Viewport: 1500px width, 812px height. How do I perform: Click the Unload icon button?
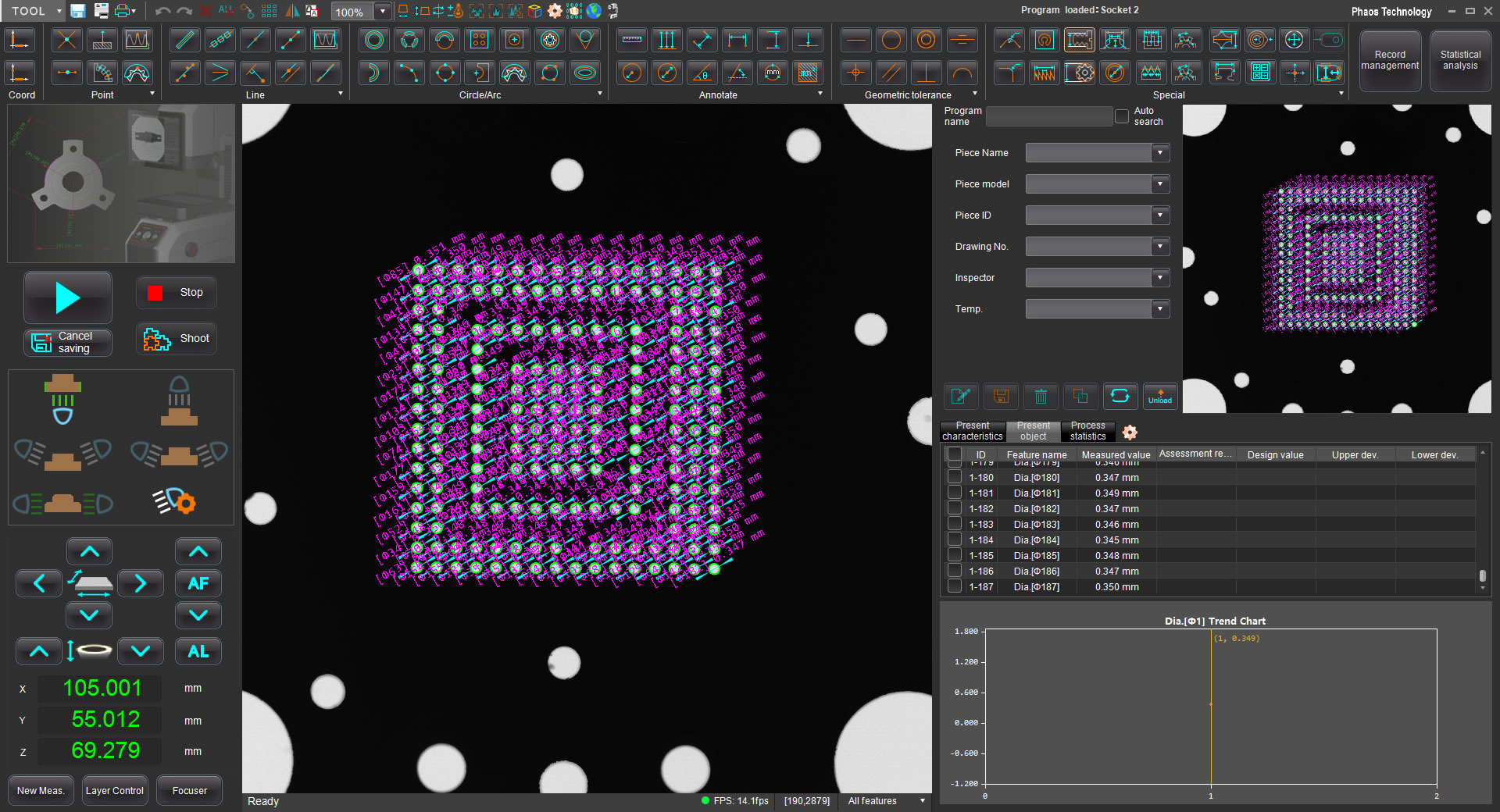pos(1159,397)
